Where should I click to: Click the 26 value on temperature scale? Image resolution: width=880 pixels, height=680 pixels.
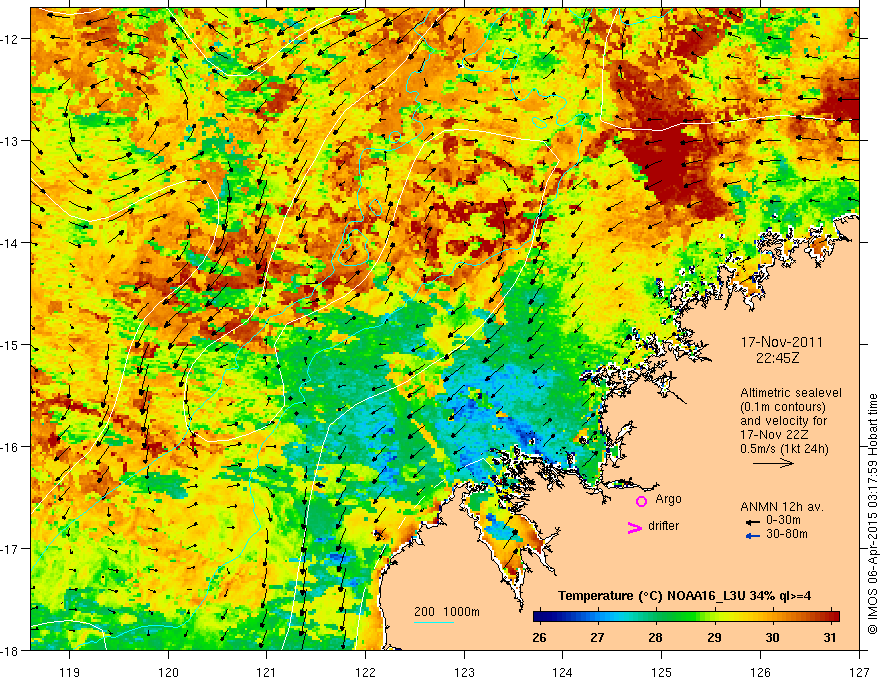tap(539, 637)
